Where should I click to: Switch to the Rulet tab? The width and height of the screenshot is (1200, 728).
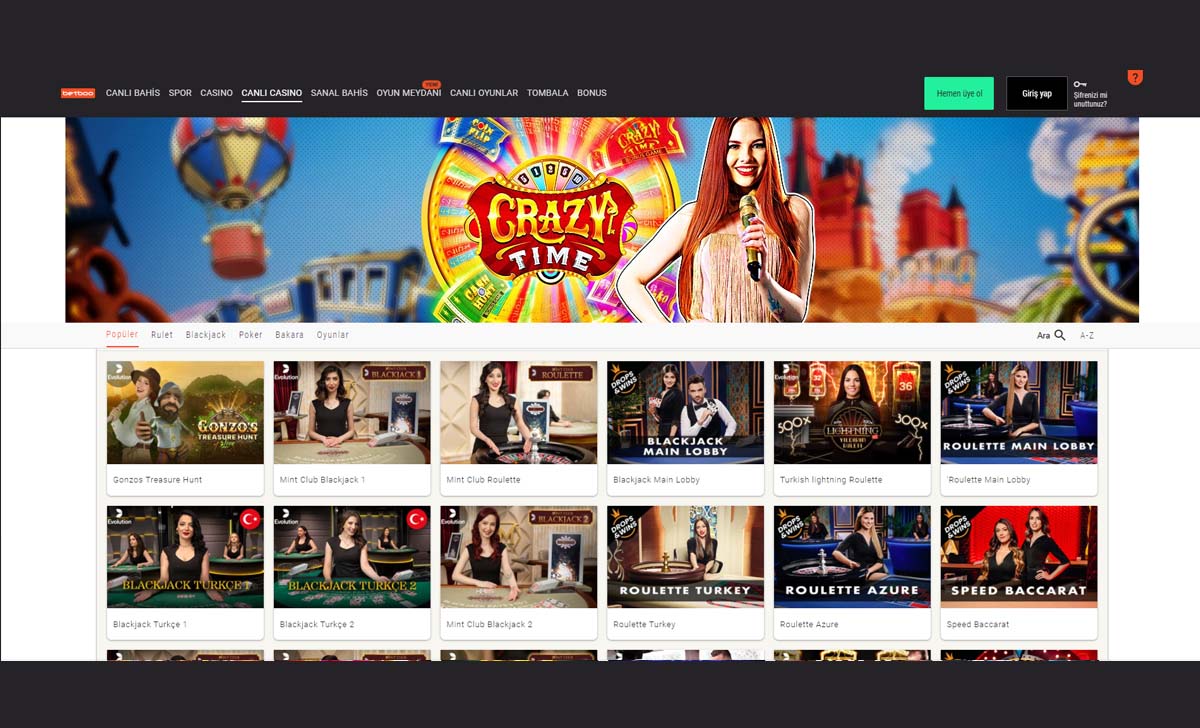pyautogui.click(x=162, y=335)
